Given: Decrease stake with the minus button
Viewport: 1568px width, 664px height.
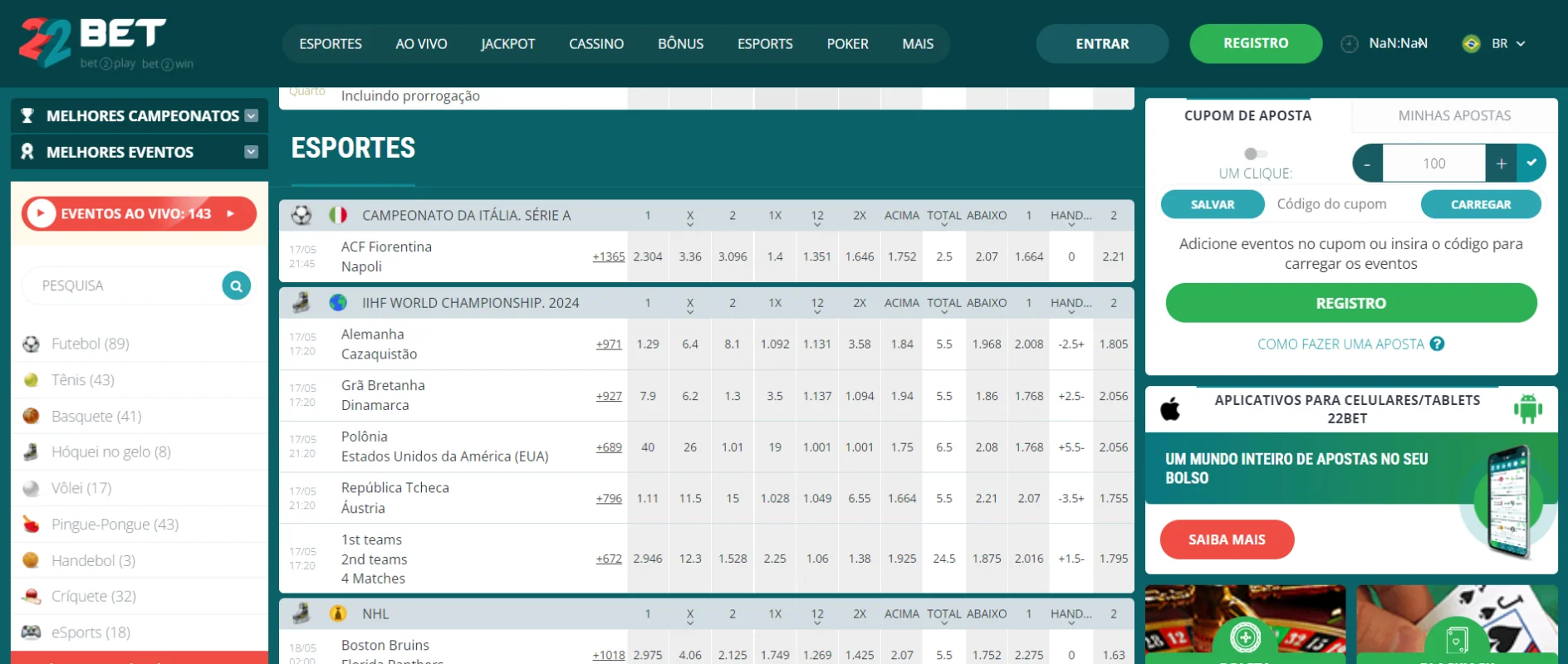Looking at the screenshot, I should pos(1368,164).
